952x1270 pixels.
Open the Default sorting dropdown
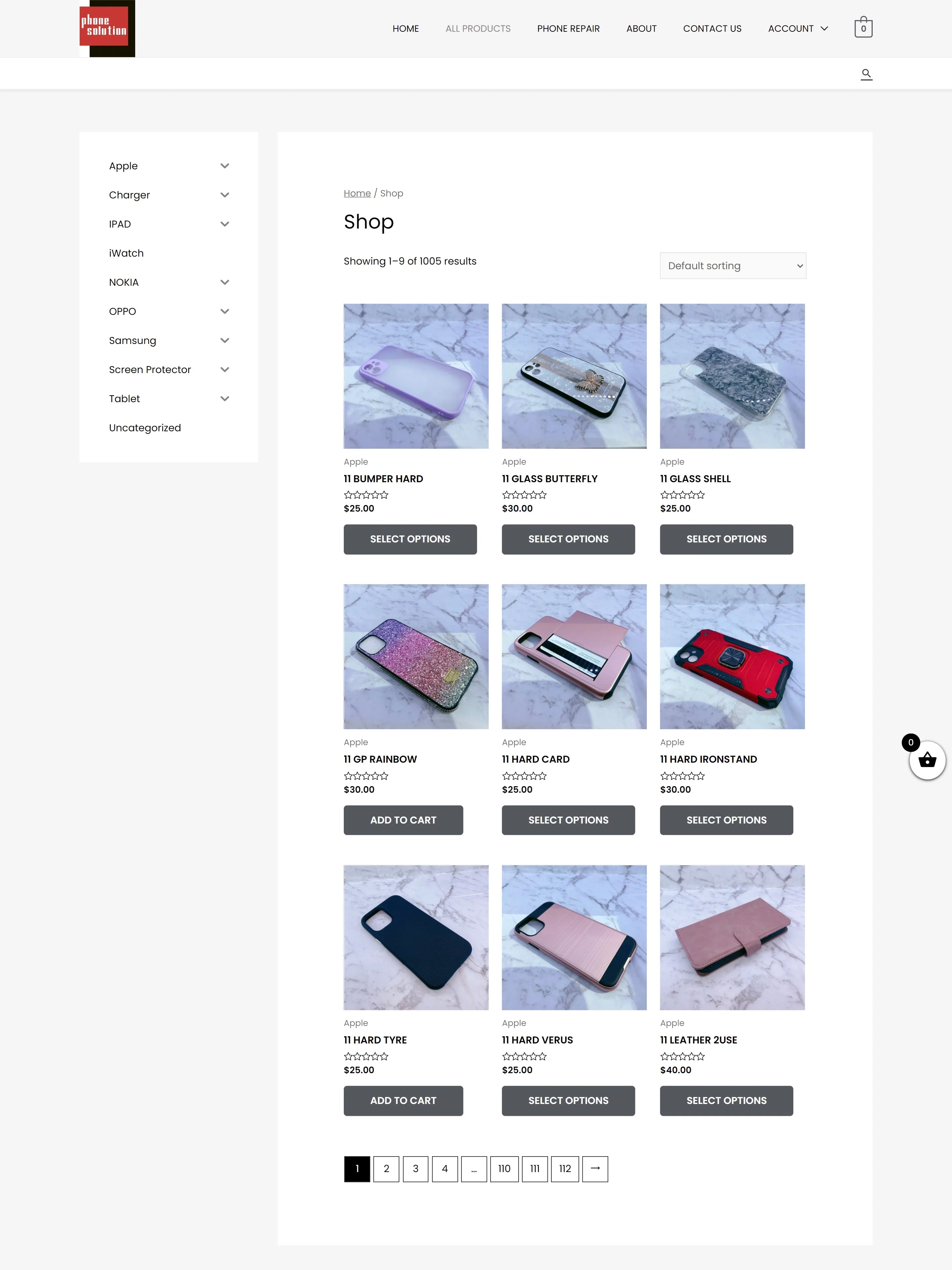pos(733,266)
